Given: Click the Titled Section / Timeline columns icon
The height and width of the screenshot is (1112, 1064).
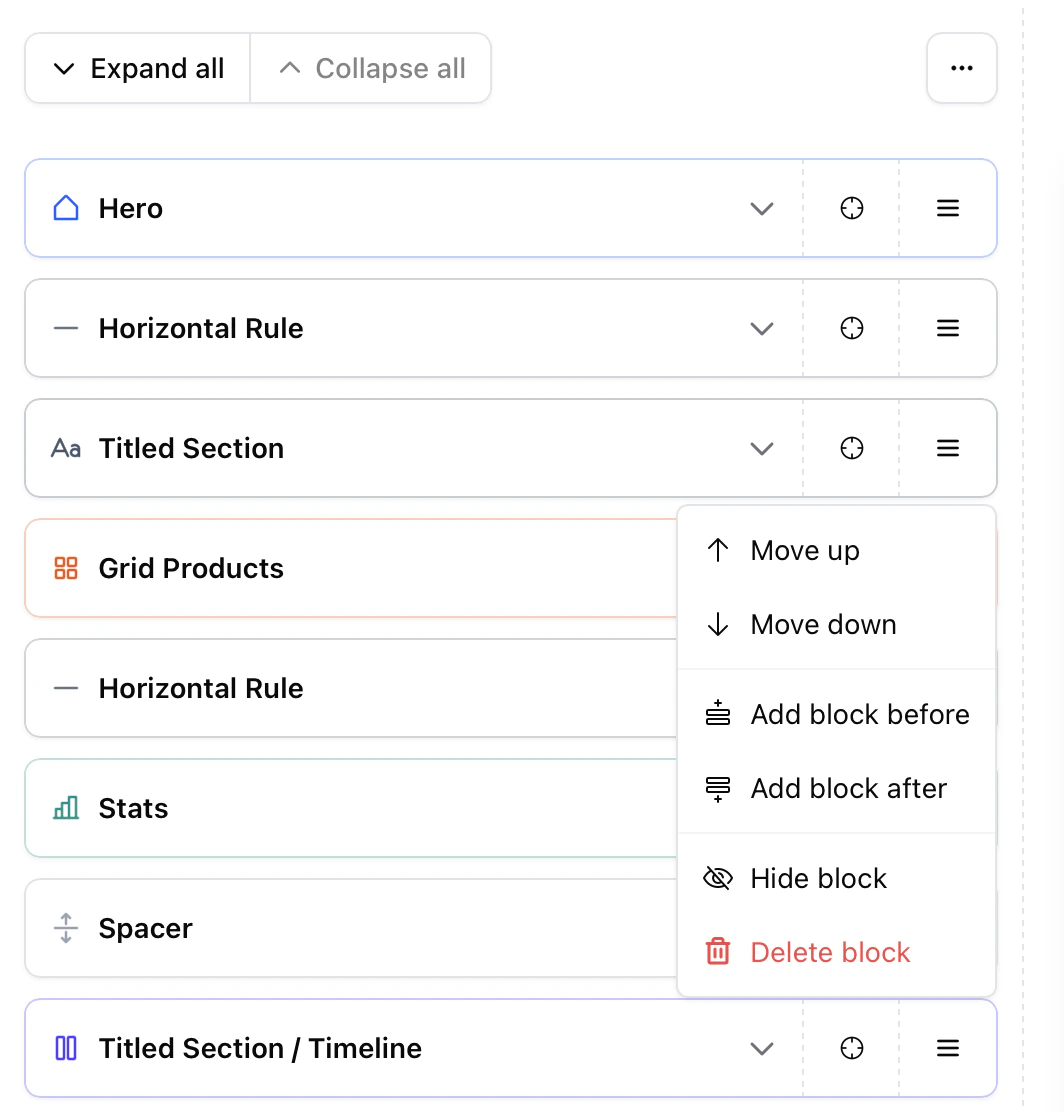Looking at the screenshot, I should point(65,1048).
